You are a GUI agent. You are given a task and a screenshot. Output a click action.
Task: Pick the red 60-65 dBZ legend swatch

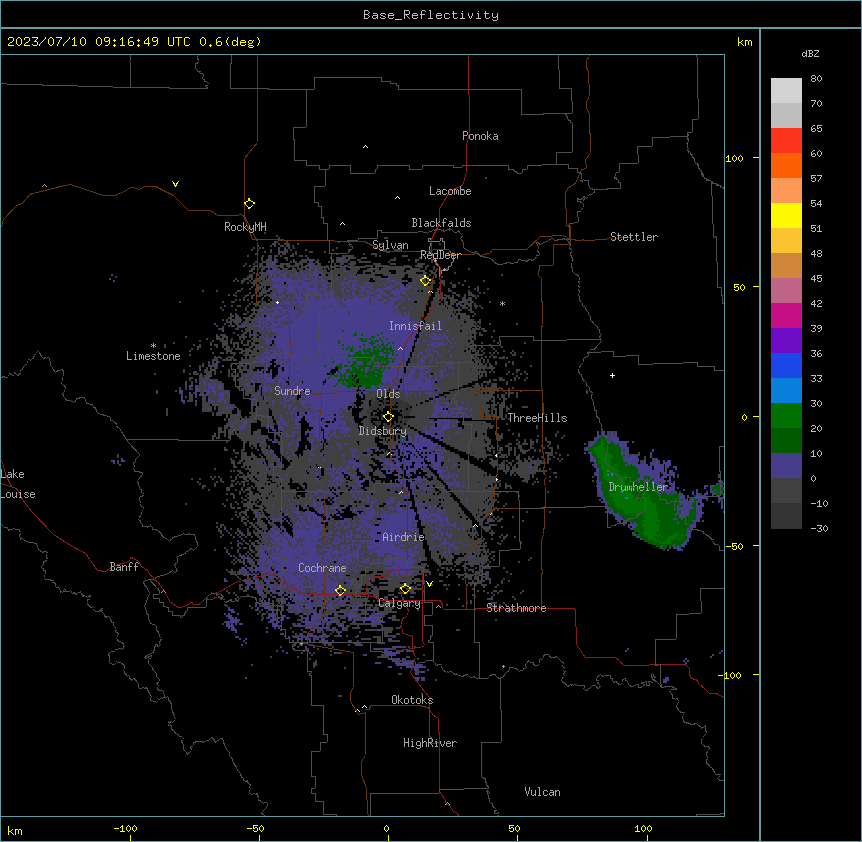pos(786,140)
